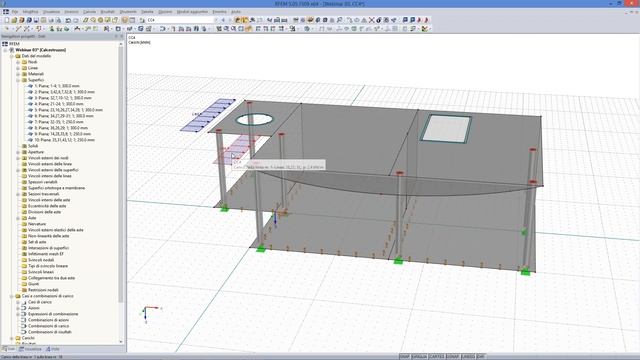This screenshot has width=640, height=360.
Task: Open the CC4 load case dropdown
Action: coord(216,20)
